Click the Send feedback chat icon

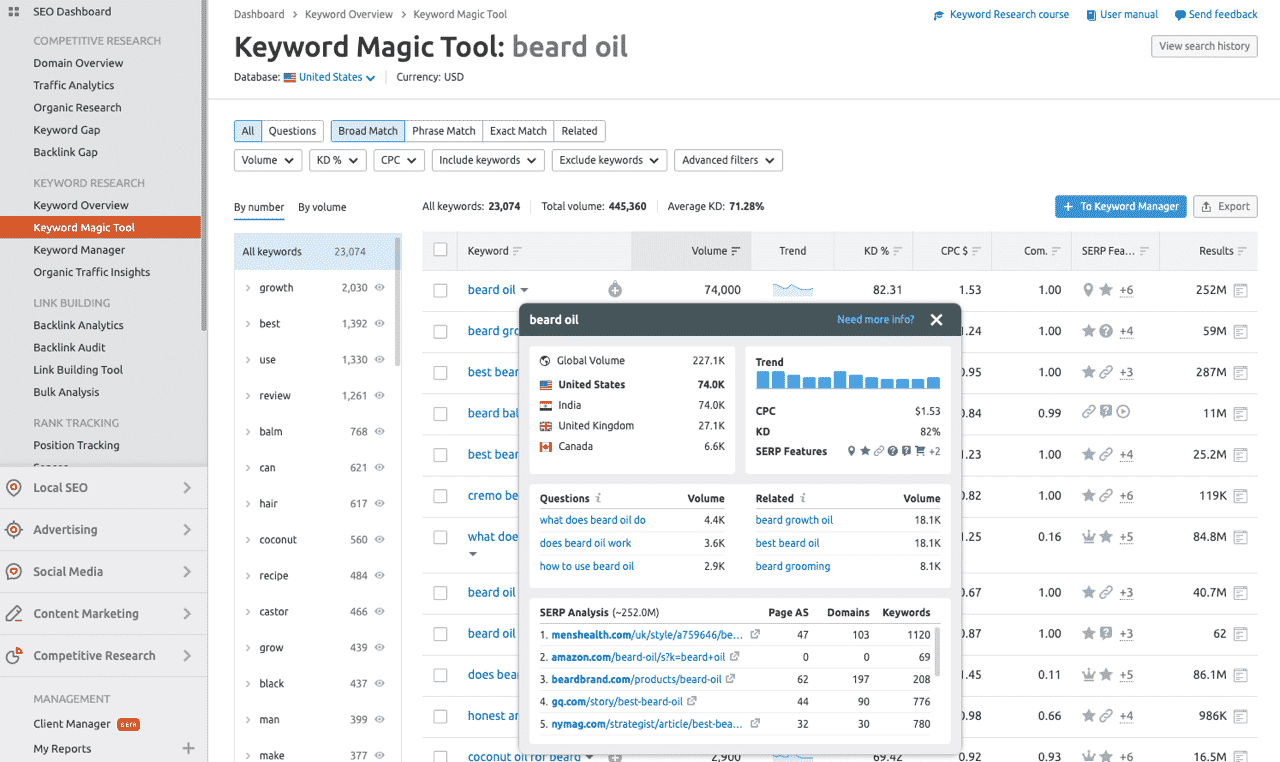(x=1180, y=15)
